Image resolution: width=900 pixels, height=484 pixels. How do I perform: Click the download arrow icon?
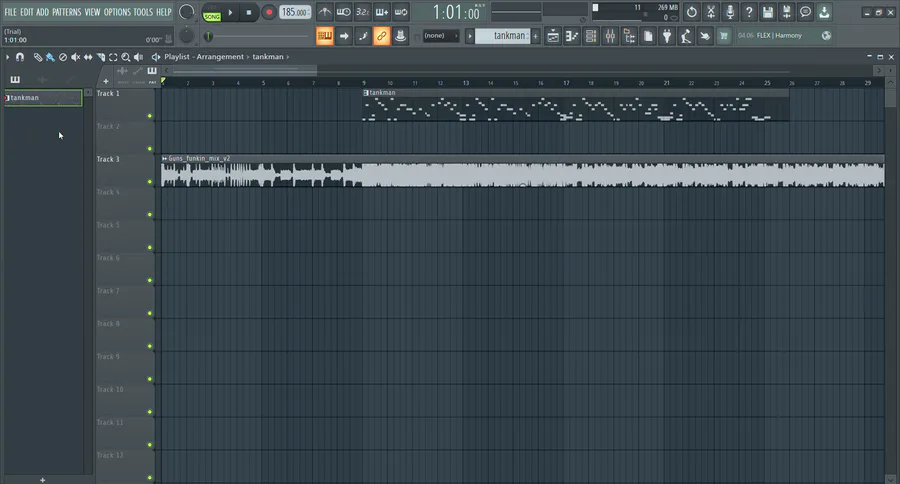(824, 12)
